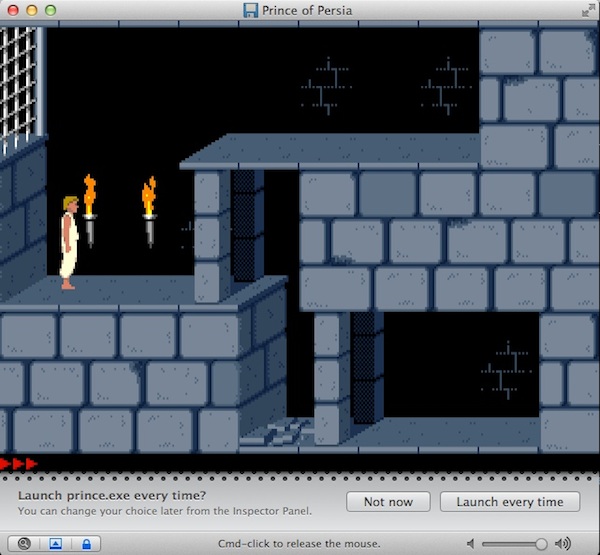Toggle the mouse lock padlock button
600x555 pixels.
[86, 544]
